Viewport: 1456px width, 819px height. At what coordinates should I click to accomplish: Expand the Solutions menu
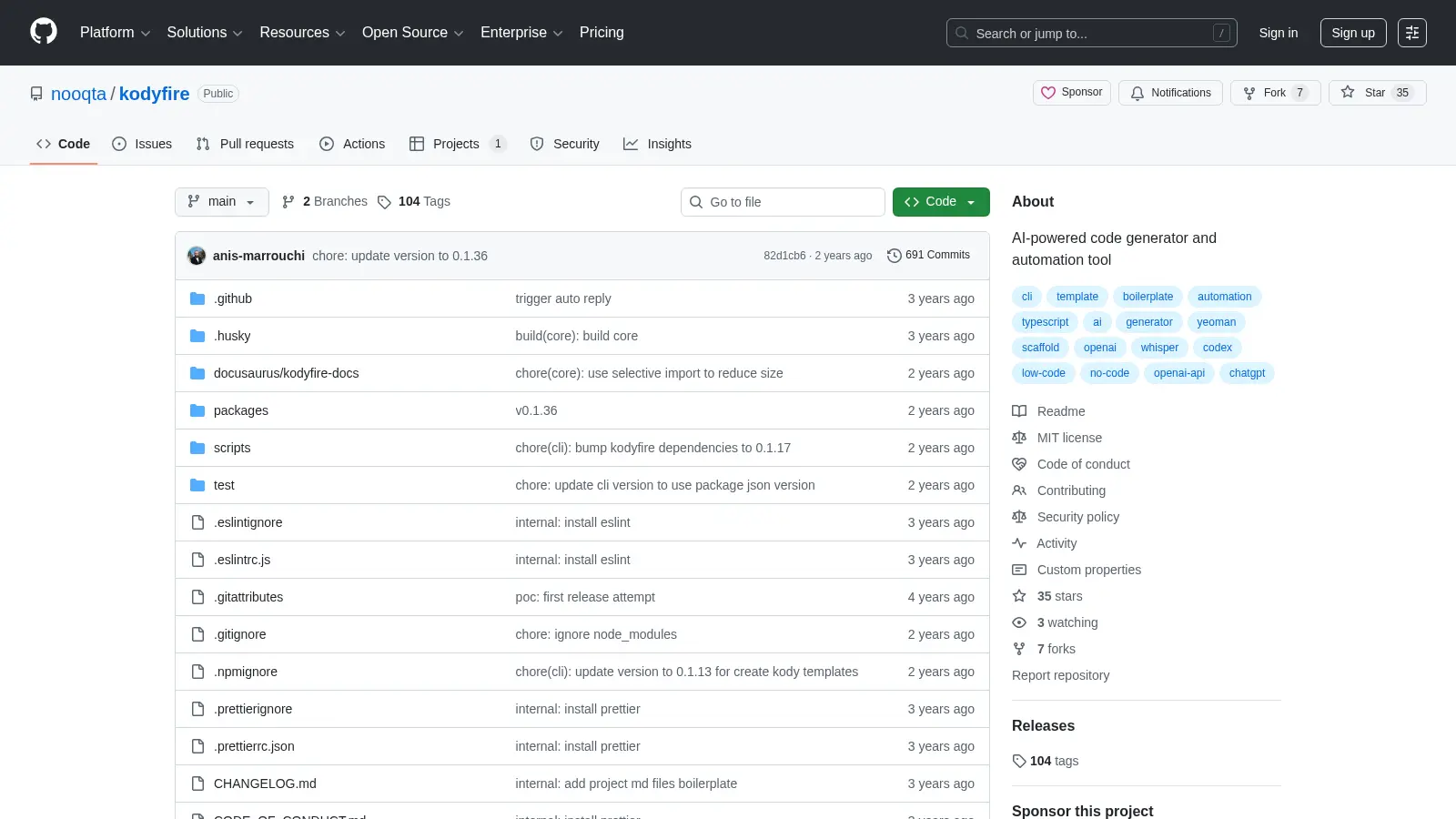205,33
